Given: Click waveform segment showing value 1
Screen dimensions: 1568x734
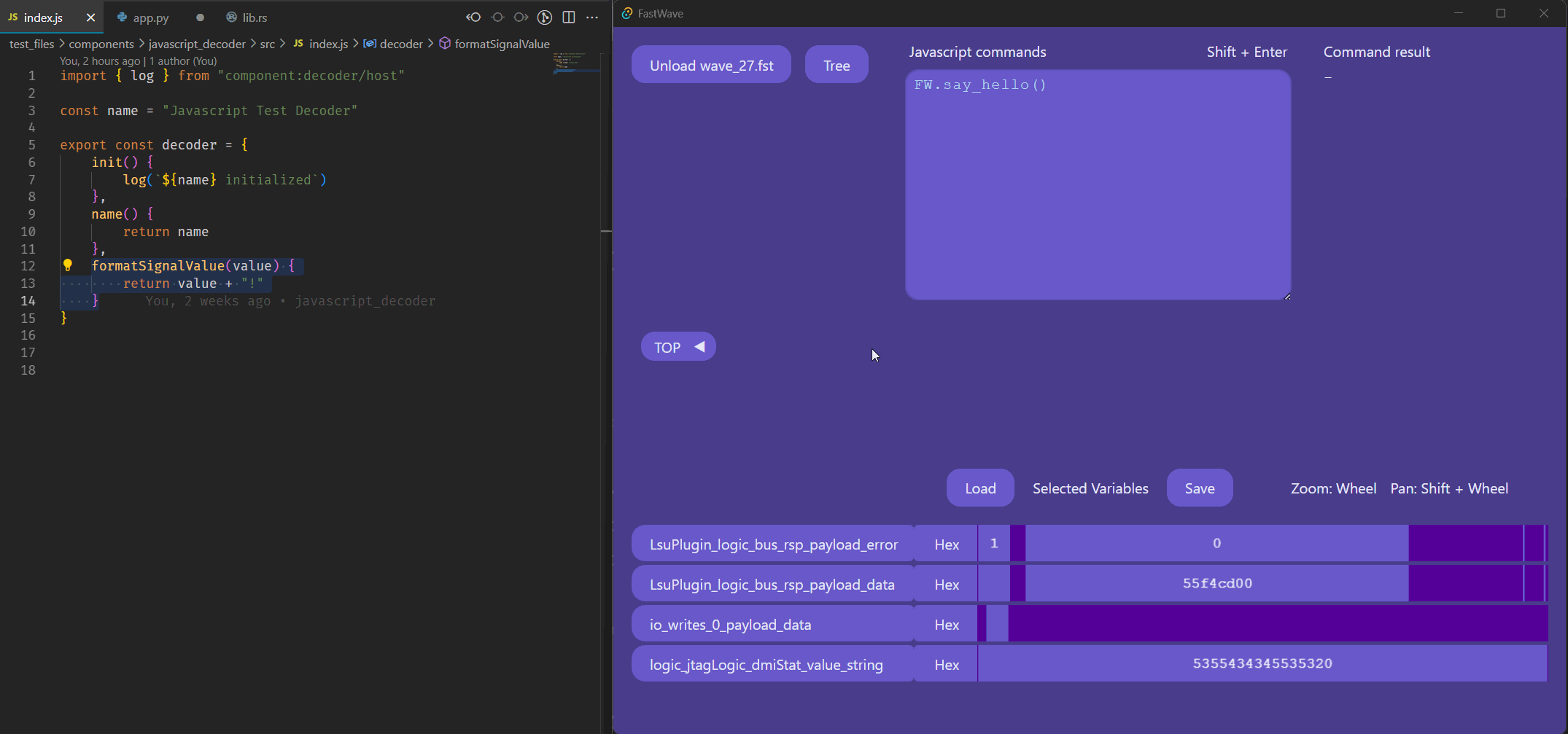Looking at the screenshot, I should click(x=994, y=543).
